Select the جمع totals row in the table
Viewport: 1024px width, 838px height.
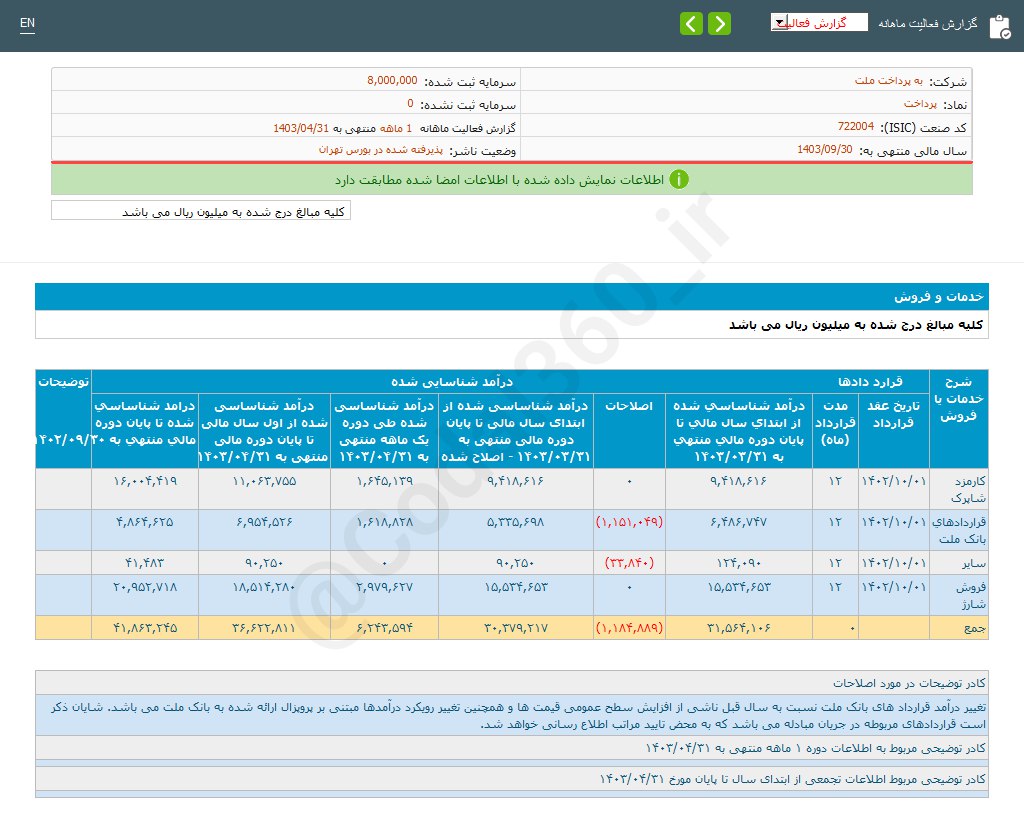(975, 628)
